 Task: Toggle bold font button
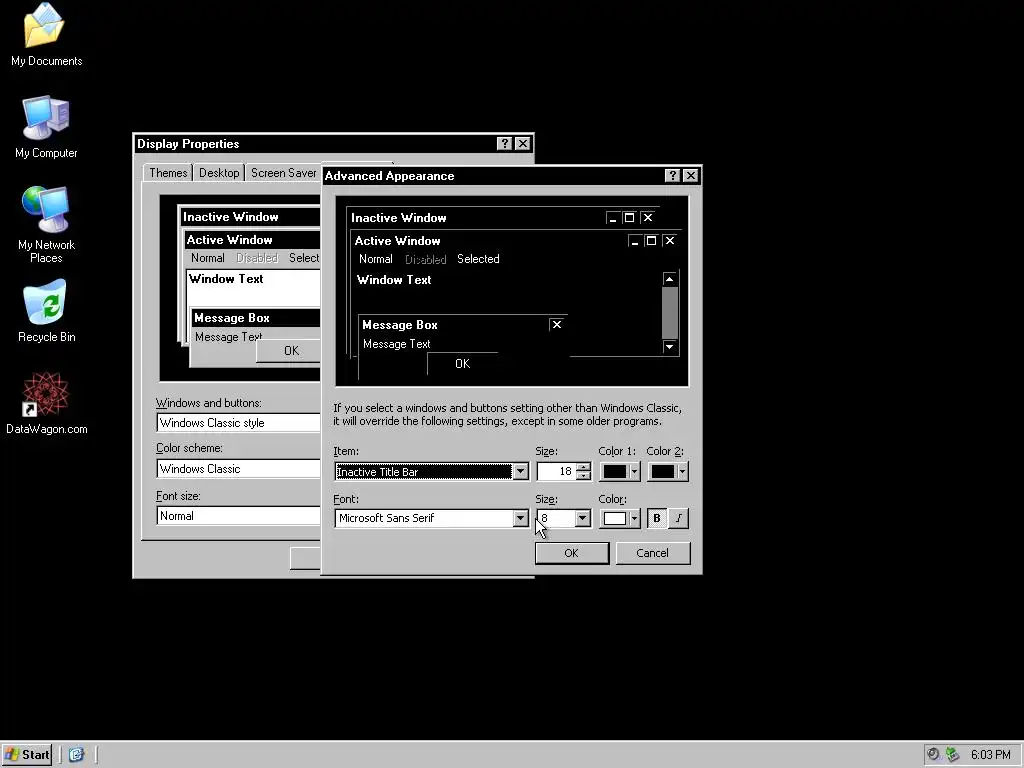pos(656,518)
